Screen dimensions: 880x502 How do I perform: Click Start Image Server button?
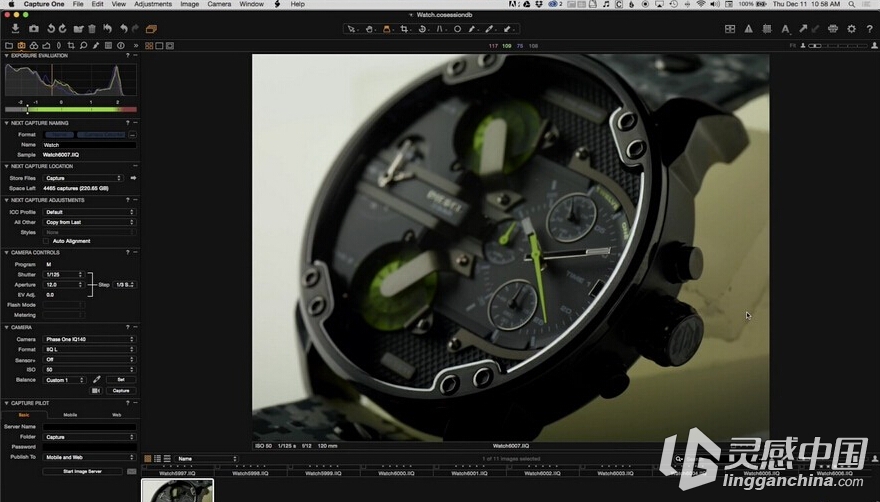tap(82, 471)
